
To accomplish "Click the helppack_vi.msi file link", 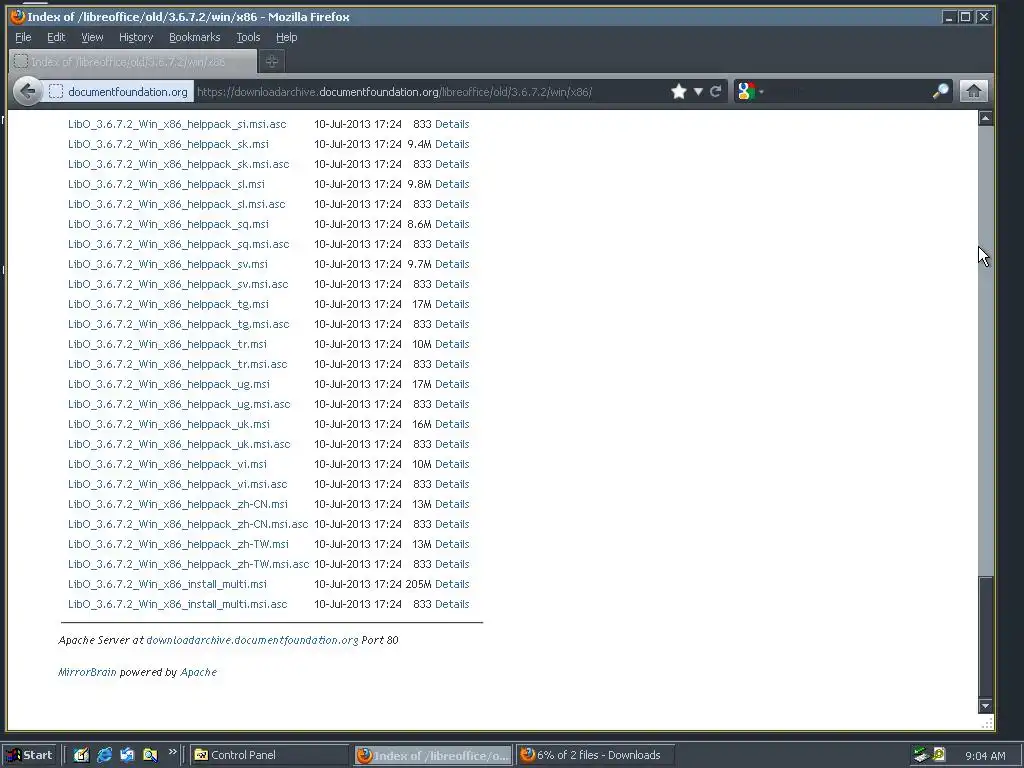I will (167, 464).
